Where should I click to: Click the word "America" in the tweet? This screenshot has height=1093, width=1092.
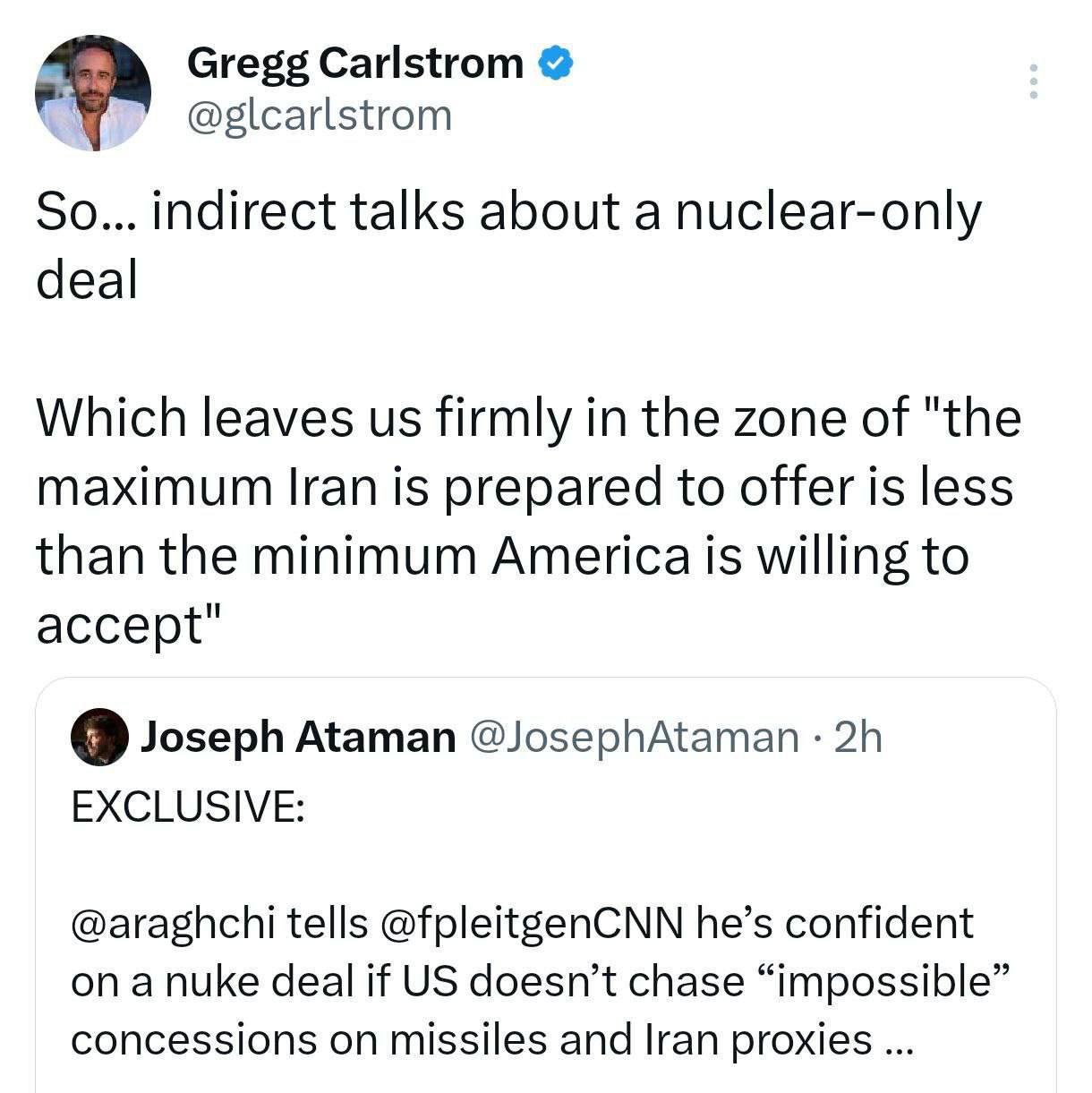point(591,556)
